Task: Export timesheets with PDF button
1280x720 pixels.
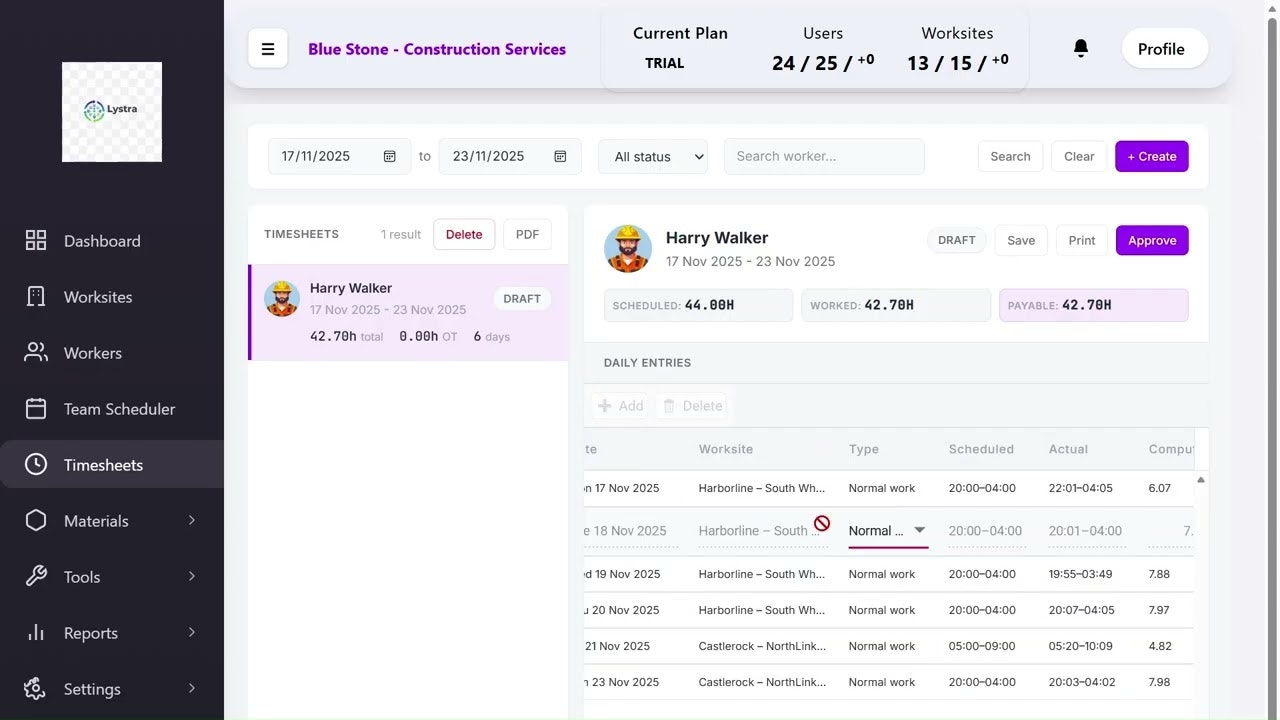Action: (x=527, y=234)
